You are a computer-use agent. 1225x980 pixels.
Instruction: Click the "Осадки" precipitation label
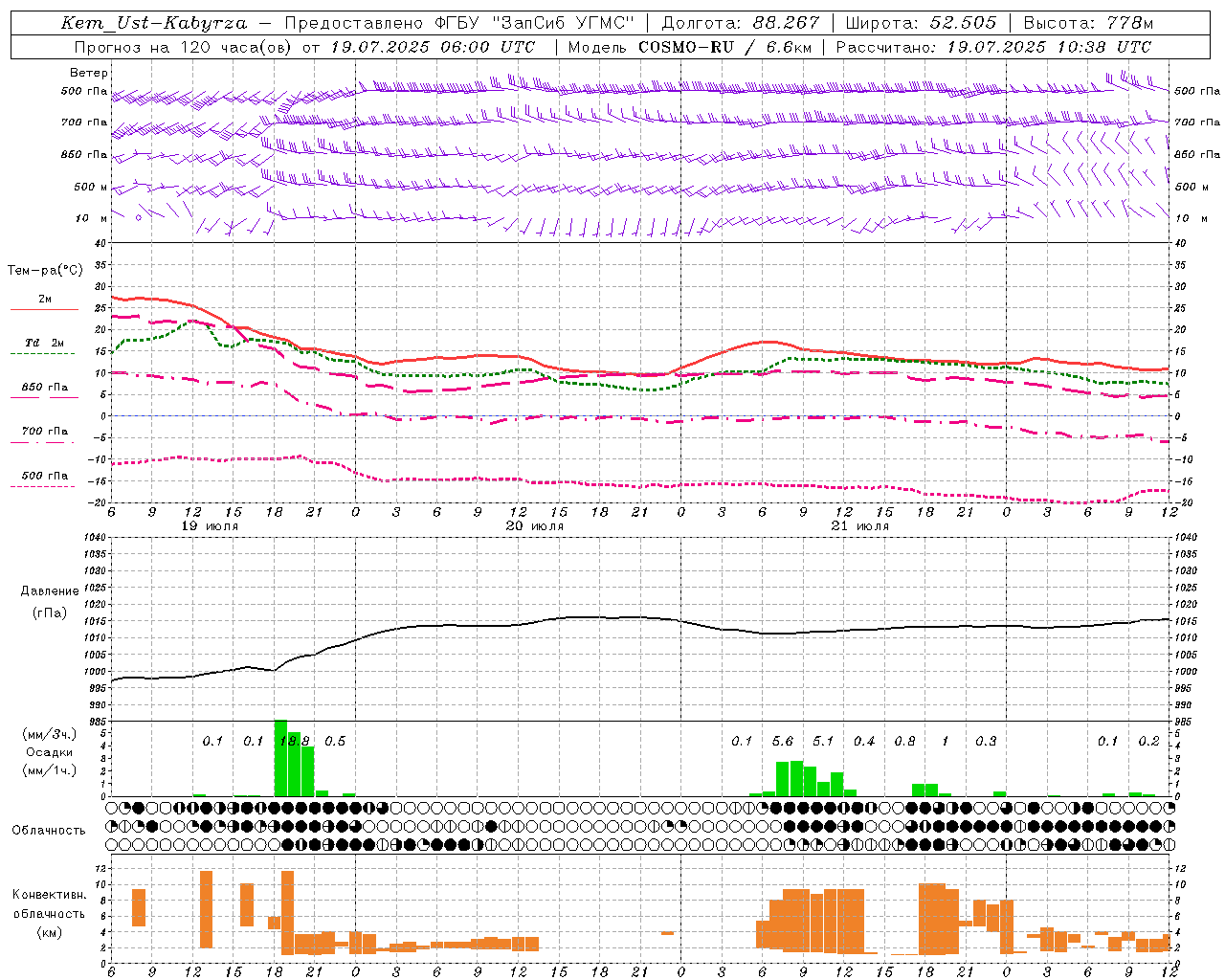(x=50, y=752)
